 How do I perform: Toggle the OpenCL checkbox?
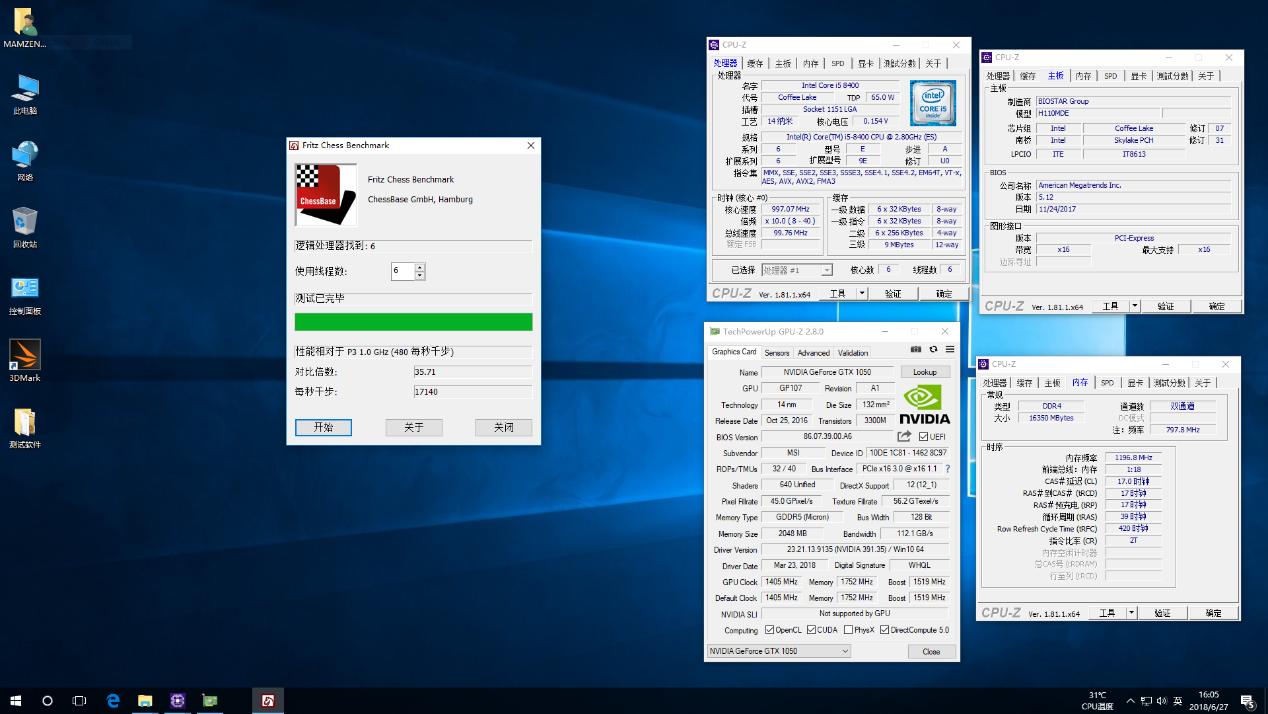[769, 630]
